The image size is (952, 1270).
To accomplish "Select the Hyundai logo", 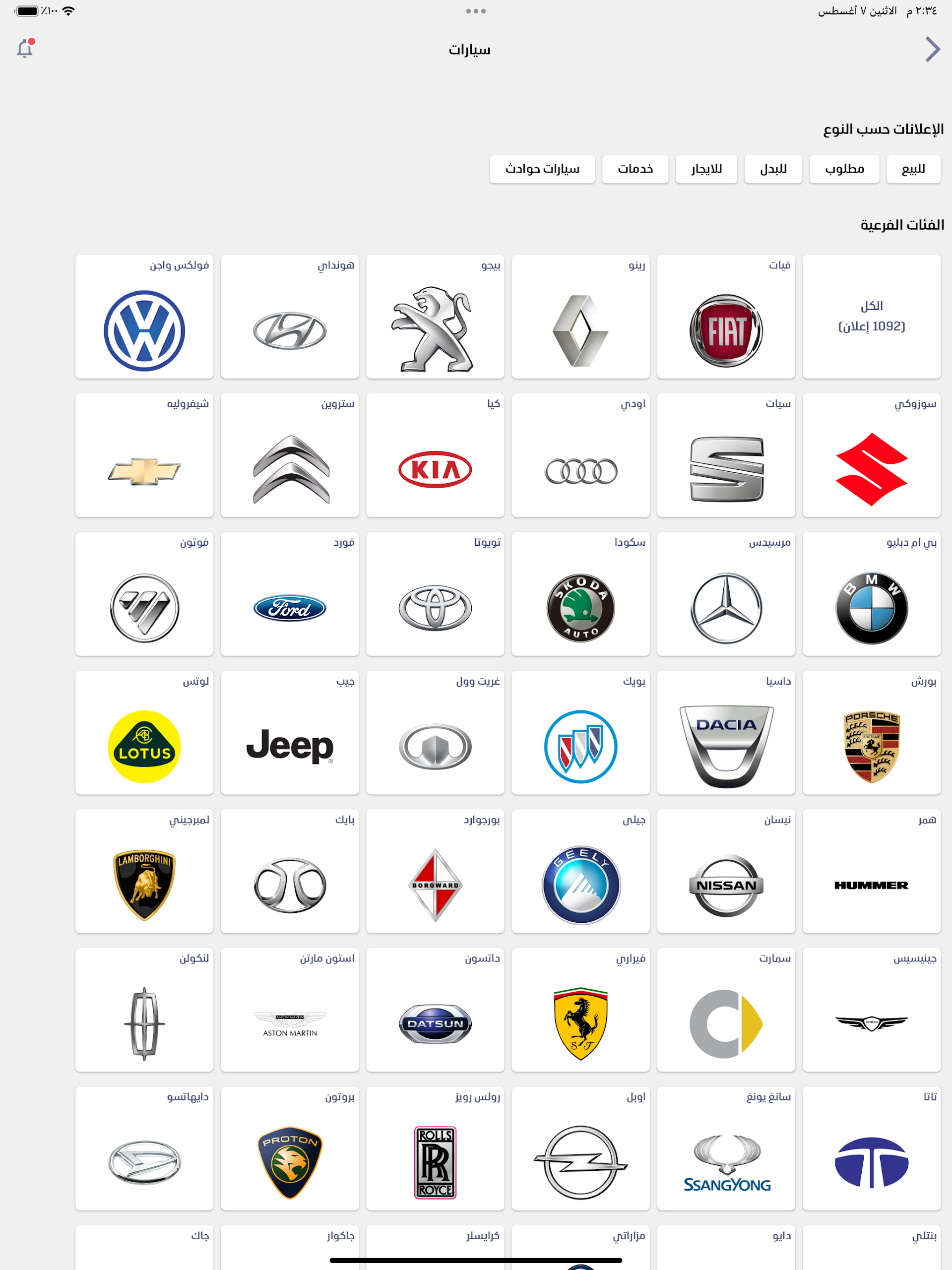I will click(x=290, y=331).
